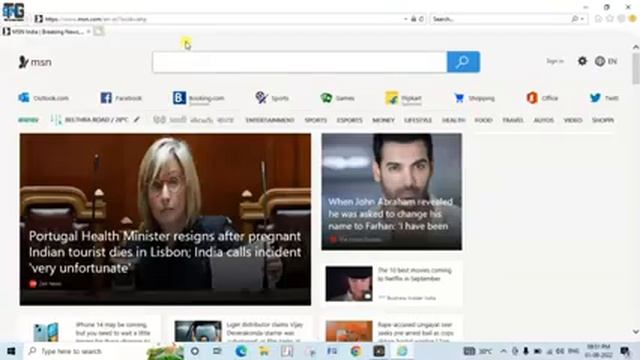This screenshot has width=640, height=360.
Task: Open Task View icon on taskbar
Action: click(217, 351)
